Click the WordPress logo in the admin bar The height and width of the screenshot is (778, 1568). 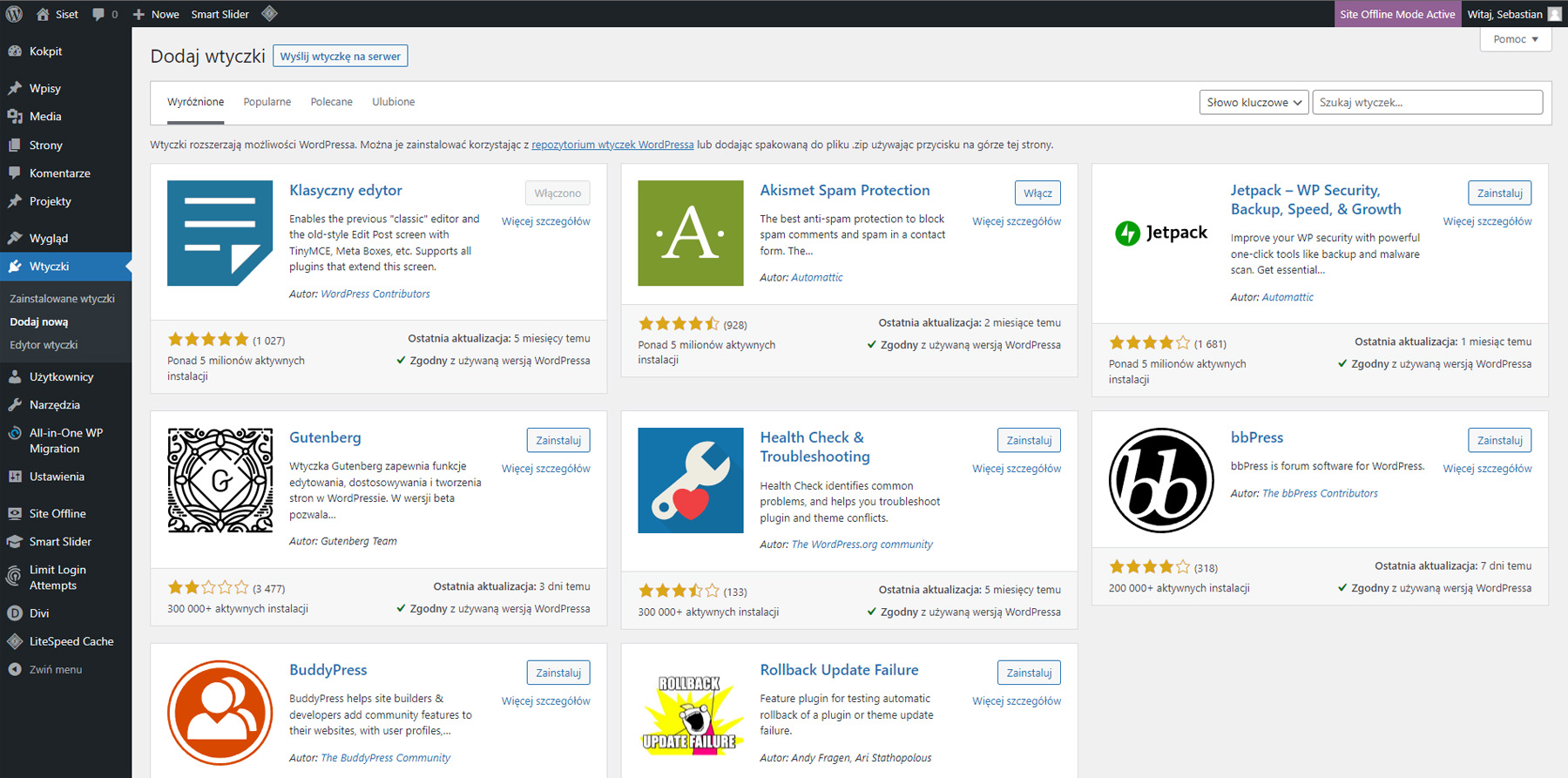(x=14, y=14)
